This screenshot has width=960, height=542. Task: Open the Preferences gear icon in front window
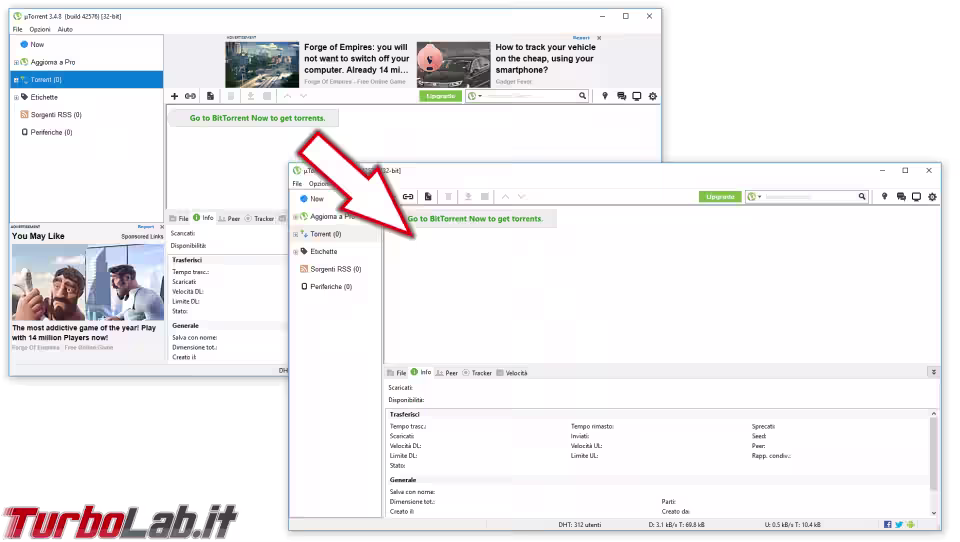pyautogui.click(x=932, y=197)
